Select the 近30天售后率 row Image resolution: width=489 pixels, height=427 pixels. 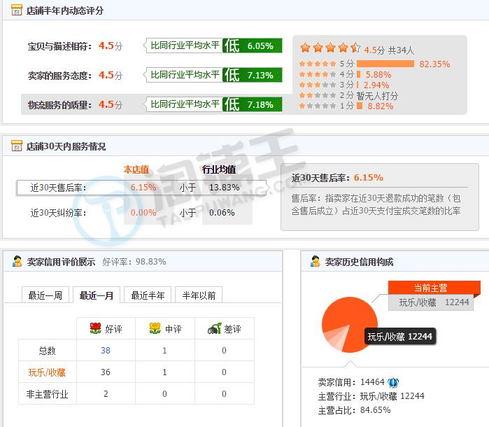tap(142, 188)
